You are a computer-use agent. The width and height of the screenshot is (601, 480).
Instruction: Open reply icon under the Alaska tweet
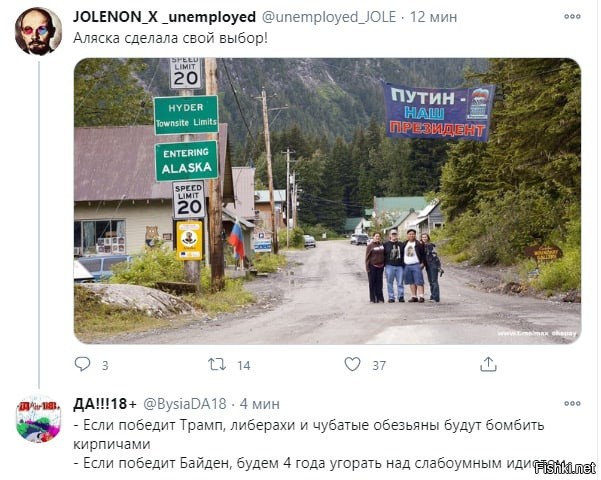pyautogui.click(x=82, y=364)
